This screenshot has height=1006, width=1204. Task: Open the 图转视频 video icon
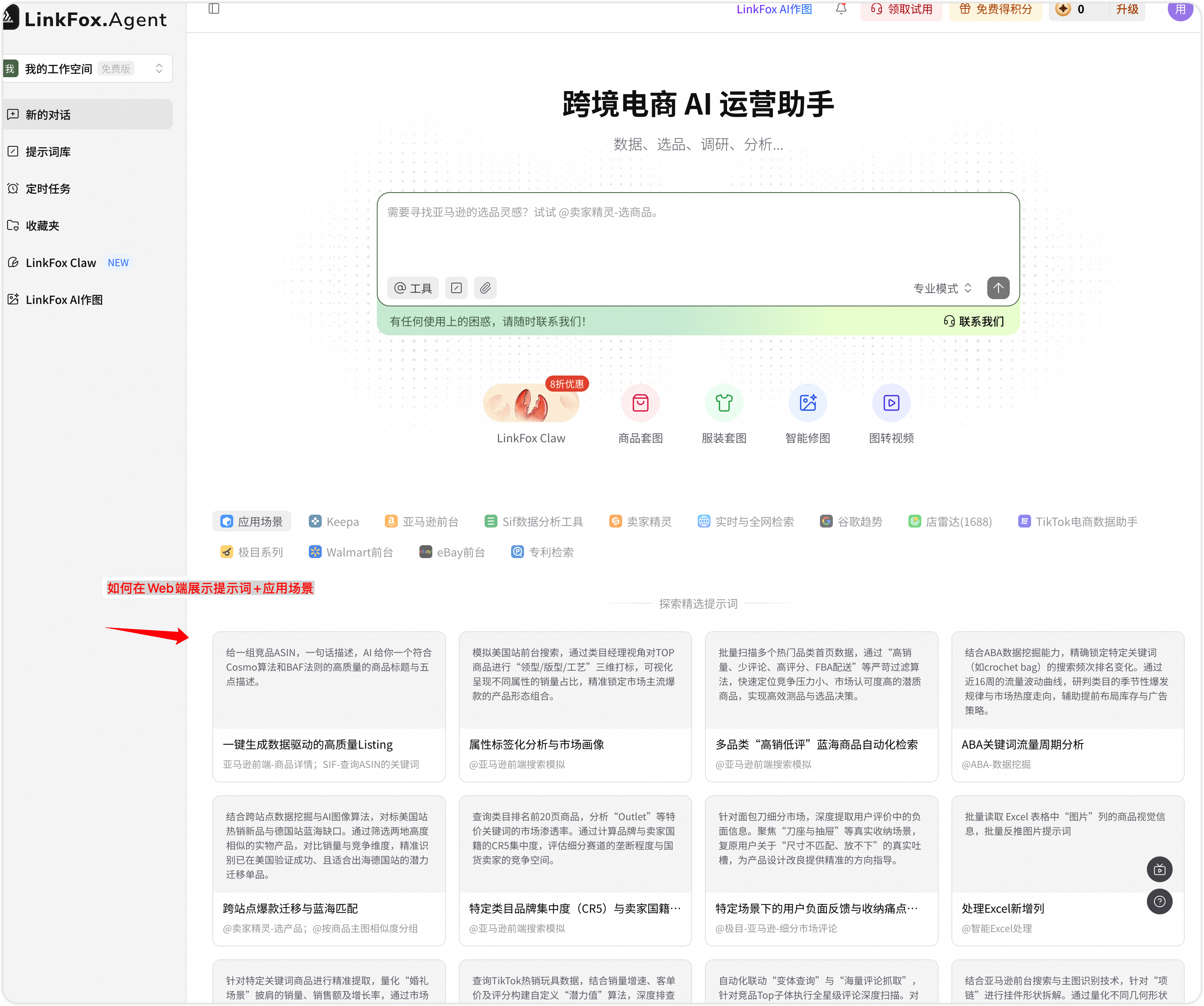point(891,403)
